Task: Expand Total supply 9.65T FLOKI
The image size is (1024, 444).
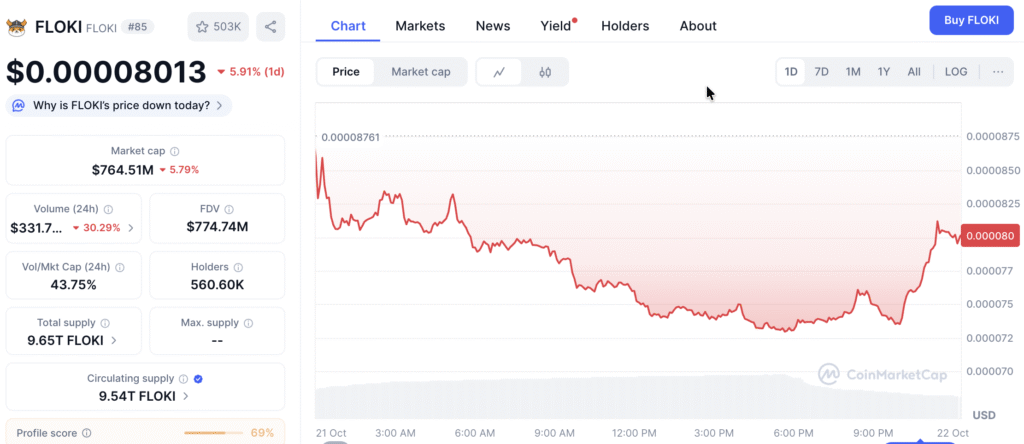Action: tap(113, 340)
